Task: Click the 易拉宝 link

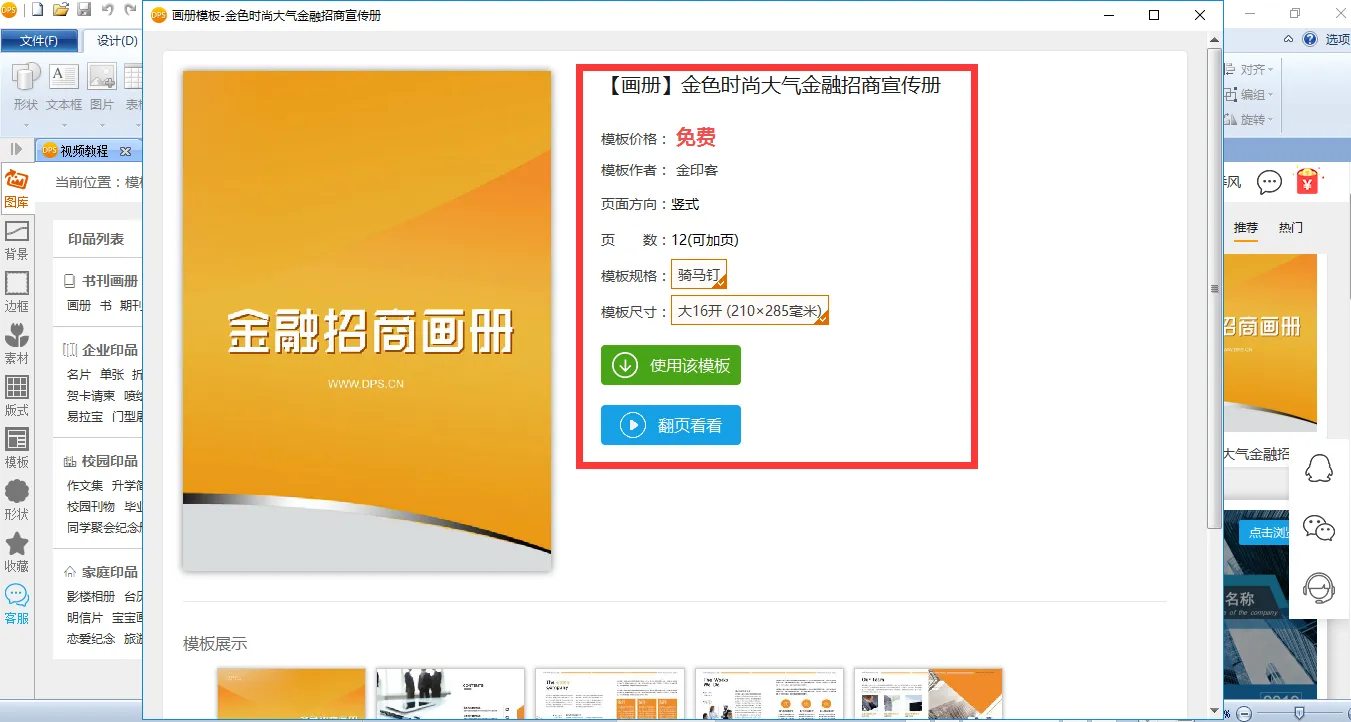Action: pos(85,416)
